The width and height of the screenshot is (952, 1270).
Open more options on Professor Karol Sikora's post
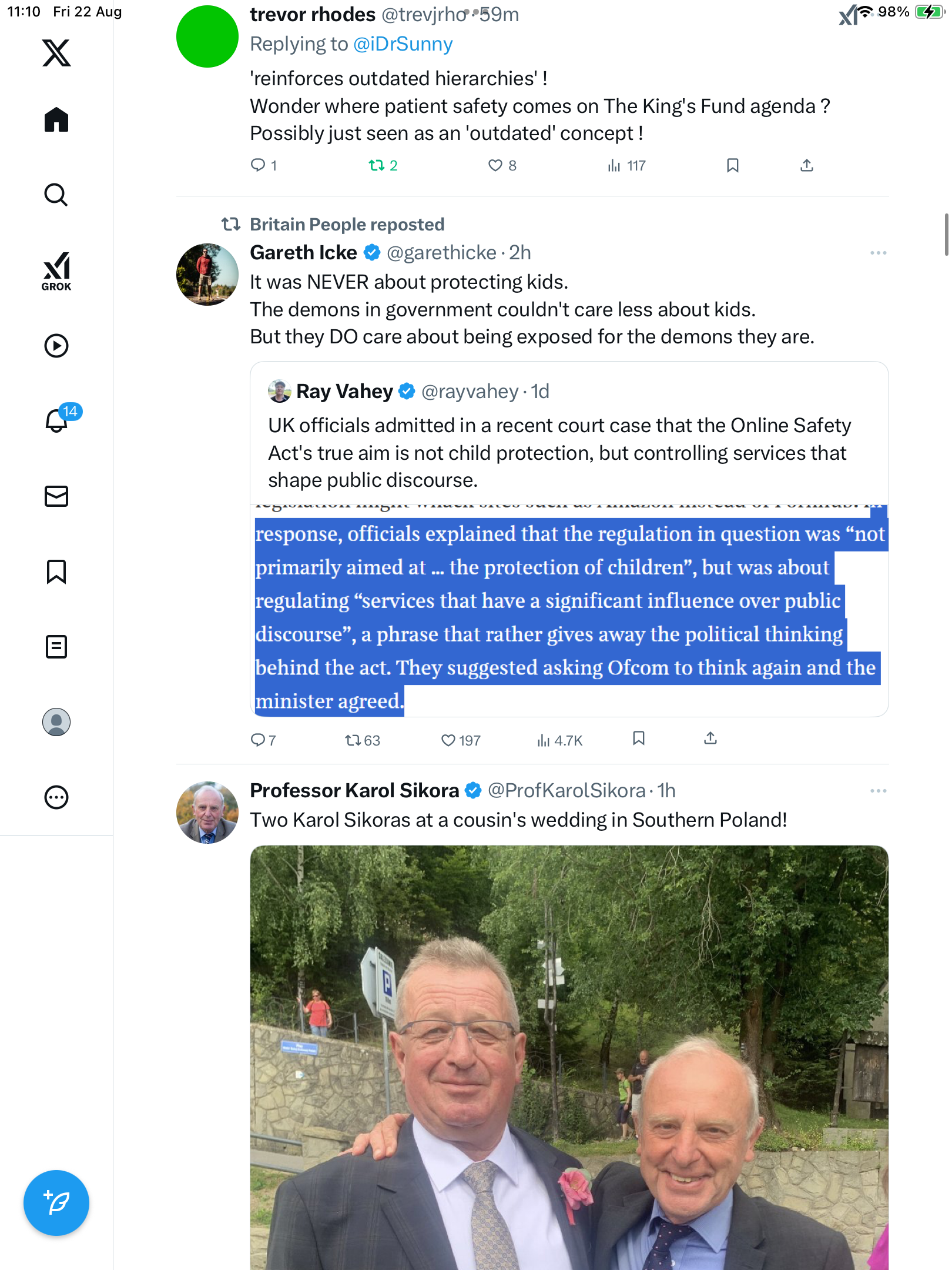point(878,791)
